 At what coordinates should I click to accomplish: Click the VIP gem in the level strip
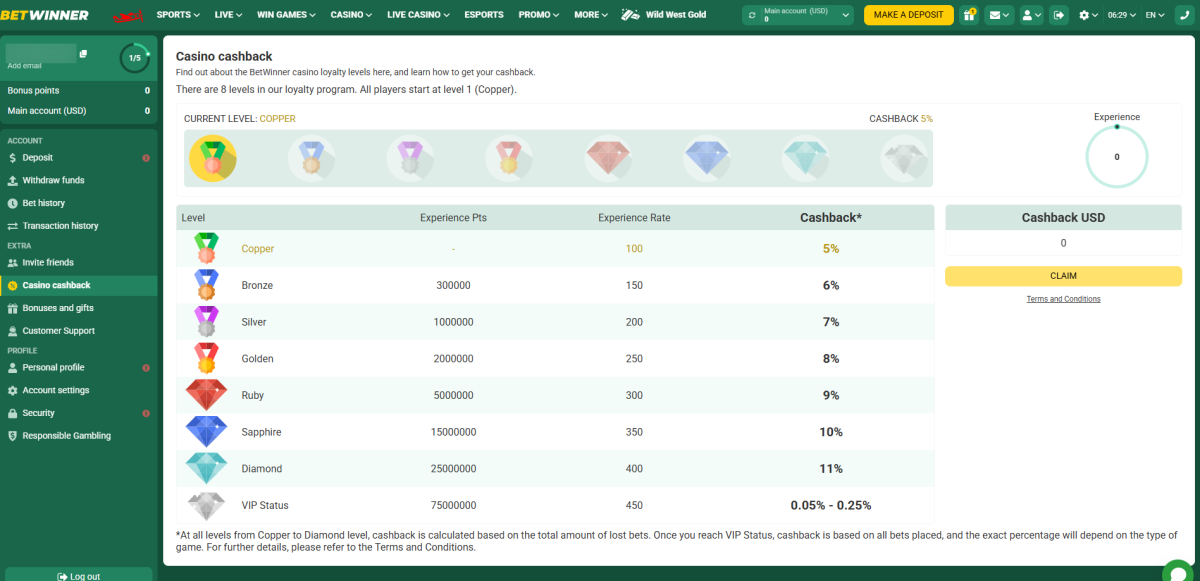906,158
